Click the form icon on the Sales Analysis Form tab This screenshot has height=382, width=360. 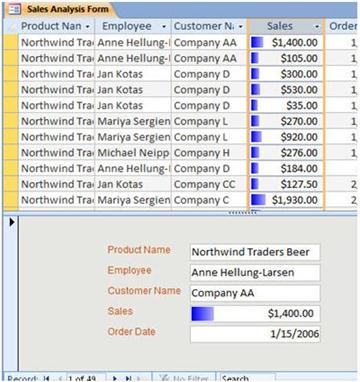click(15, 9)
